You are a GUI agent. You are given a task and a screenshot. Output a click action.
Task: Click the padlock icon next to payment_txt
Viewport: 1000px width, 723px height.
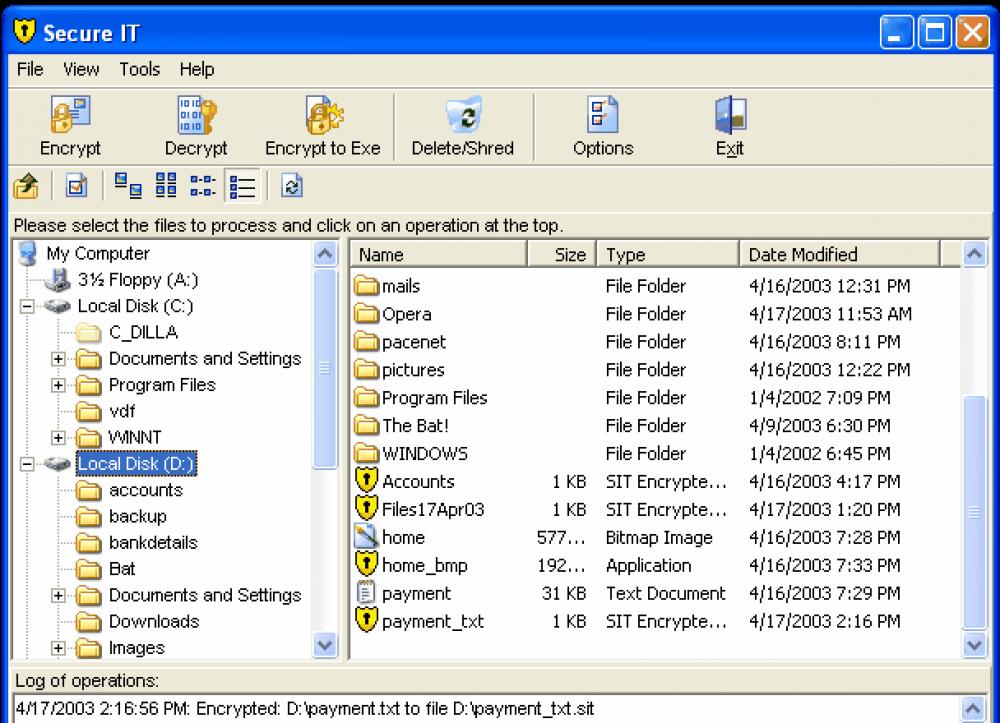[x=368, y=621]
